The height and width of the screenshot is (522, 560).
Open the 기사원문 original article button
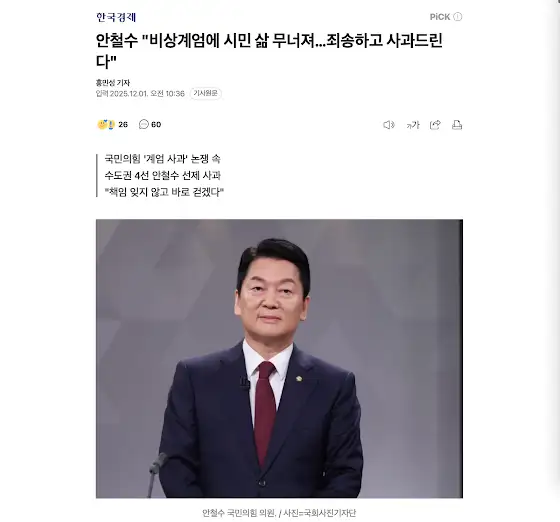(205, 93)
